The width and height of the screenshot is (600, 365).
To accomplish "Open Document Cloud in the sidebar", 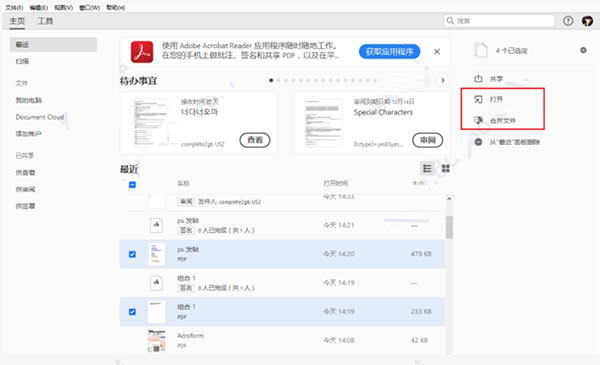I will 40,117.
